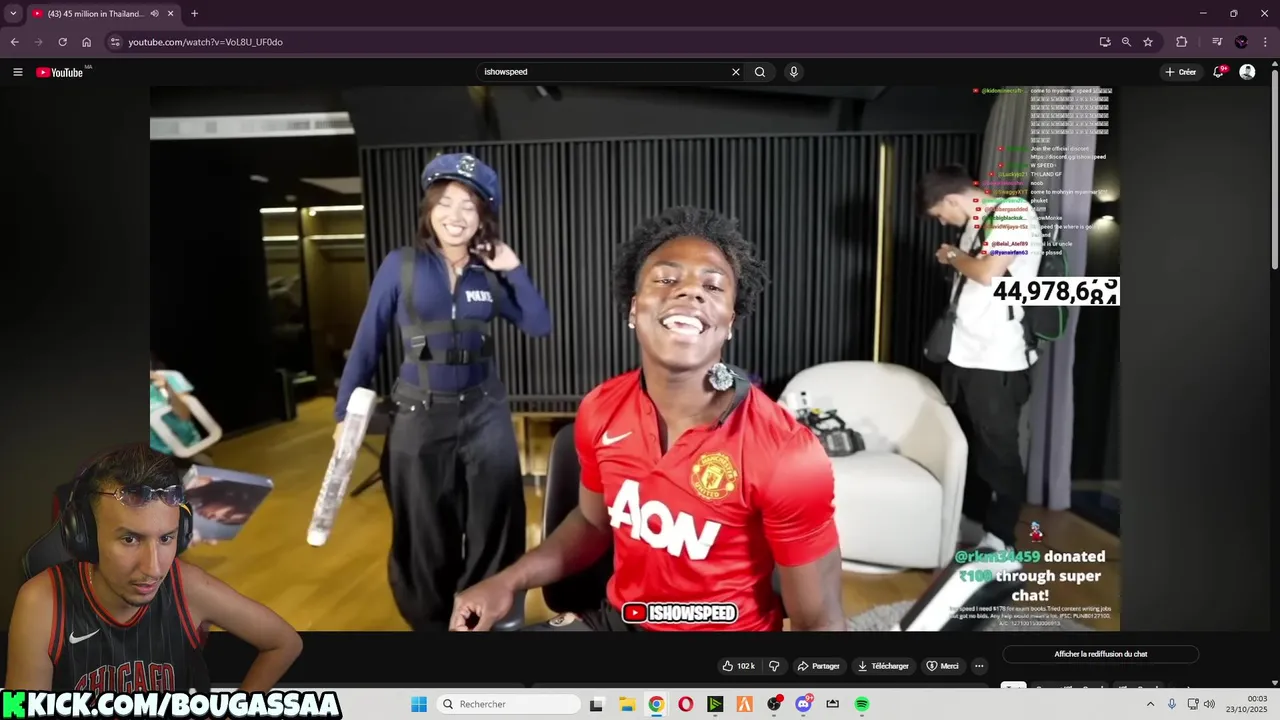Open Spotify from the taskbar

click(x=862, y=704)
